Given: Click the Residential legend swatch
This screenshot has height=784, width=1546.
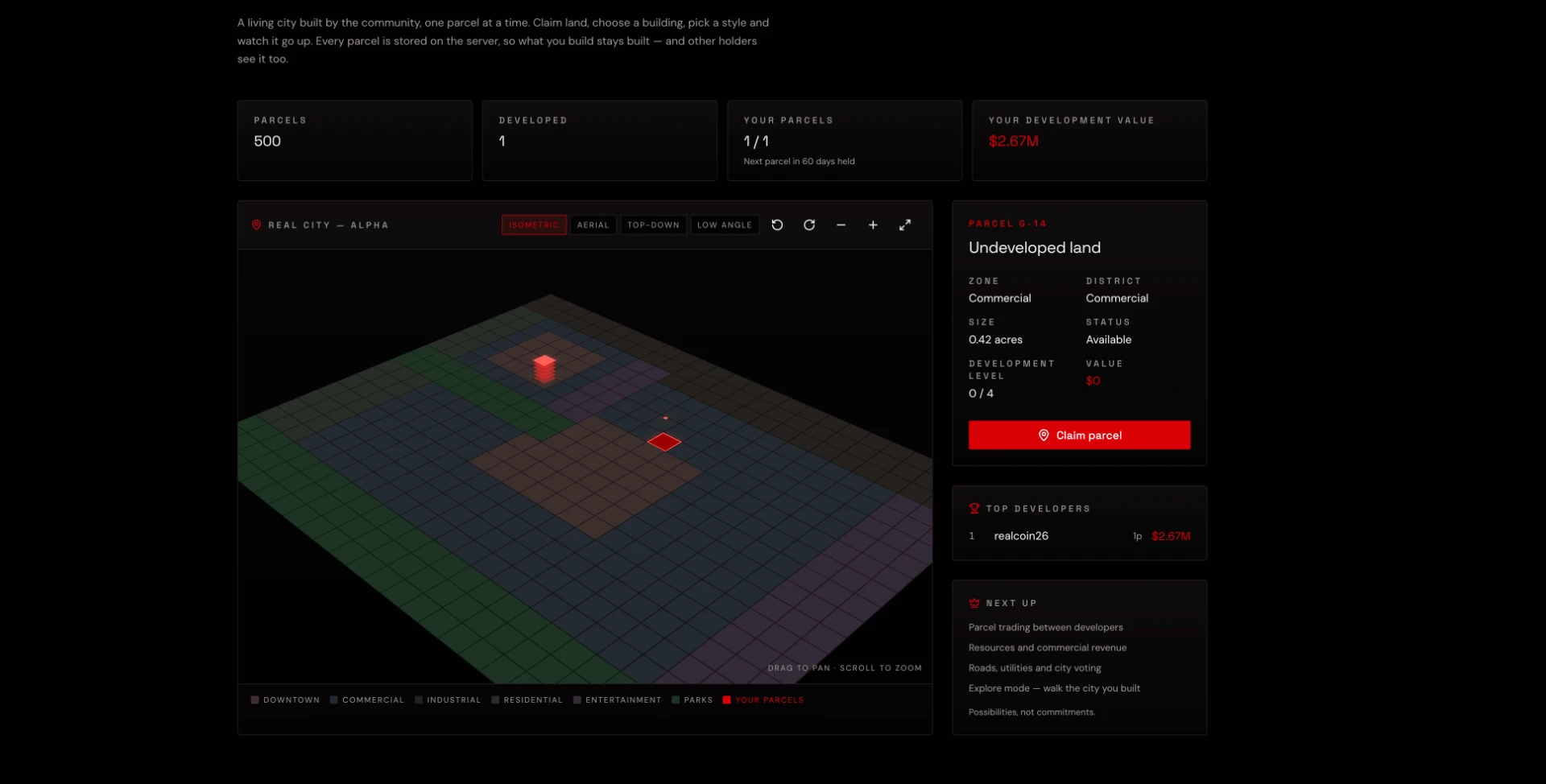Looking at the screenshot, I should tap(495, 700).
